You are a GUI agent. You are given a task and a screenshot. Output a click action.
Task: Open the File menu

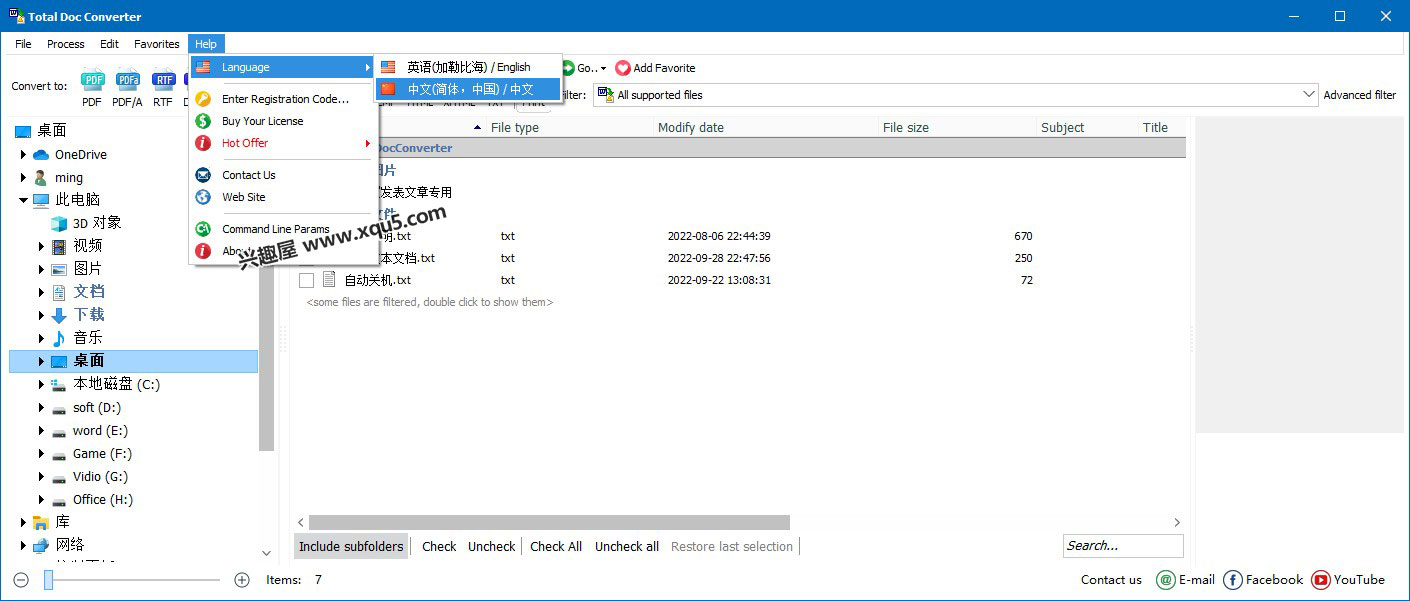tap(23, 44)
